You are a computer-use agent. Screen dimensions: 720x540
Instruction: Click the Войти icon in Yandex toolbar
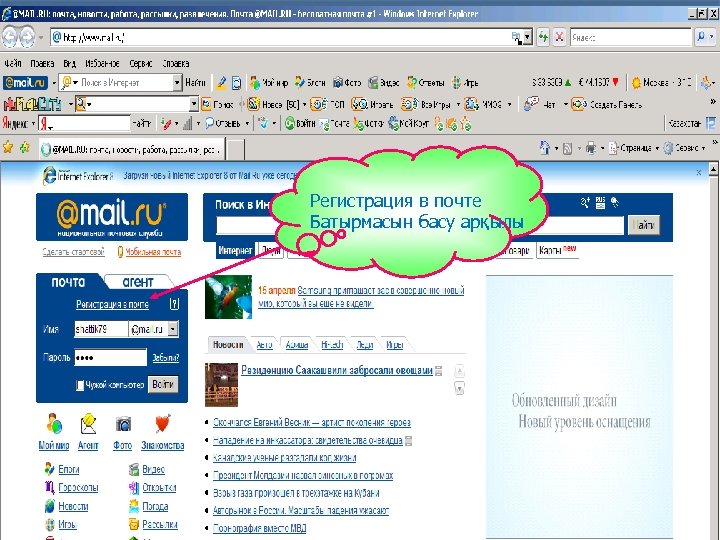tap(289, 123)
